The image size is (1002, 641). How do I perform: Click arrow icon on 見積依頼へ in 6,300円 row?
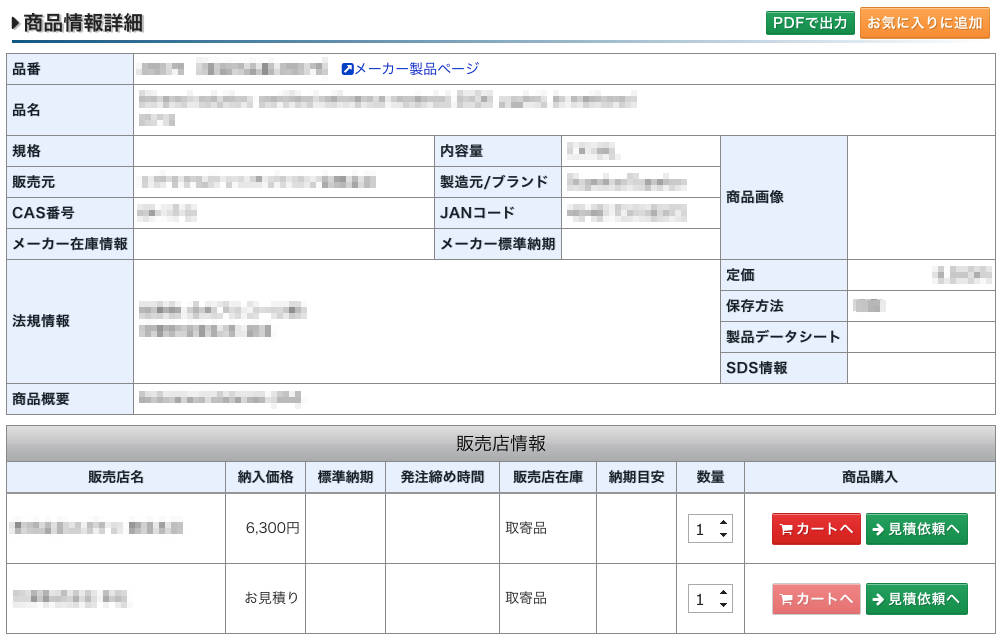point(878,529)
